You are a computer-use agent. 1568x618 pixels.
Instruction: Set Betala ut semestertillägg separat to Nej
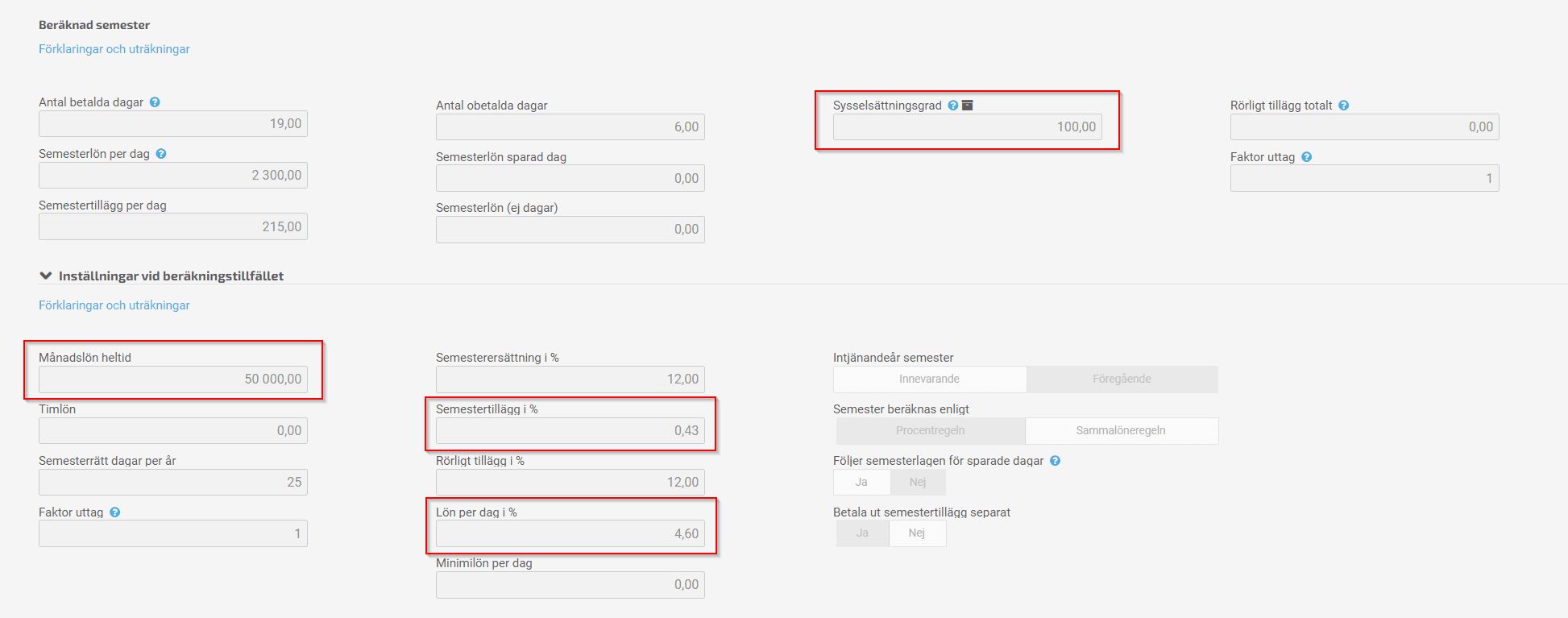coord(918,533)
